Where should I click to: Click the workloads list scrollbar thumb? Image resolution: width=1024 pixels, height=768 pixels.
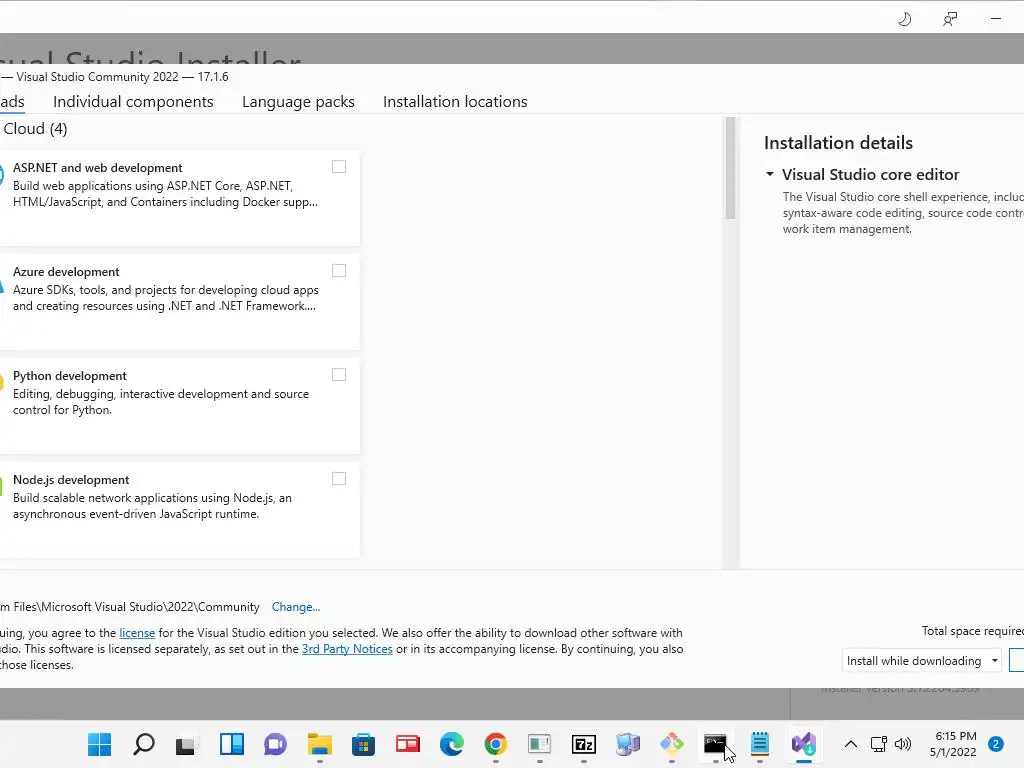pyautogui.click(x=730, y=168)
